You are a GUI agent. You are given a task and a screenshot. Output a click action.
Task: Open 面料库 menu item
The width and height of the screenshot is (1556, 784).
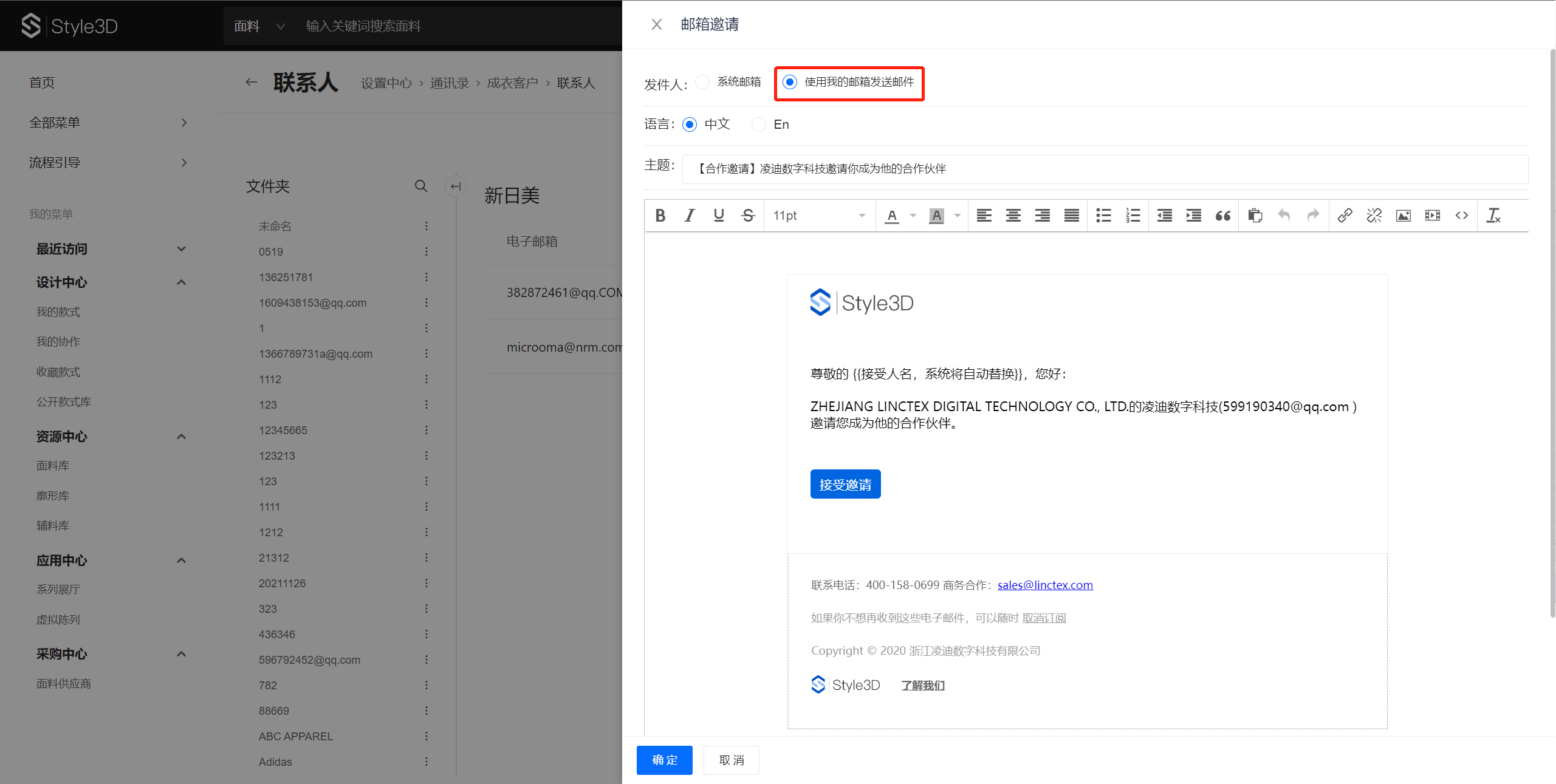tap(52, 466)
